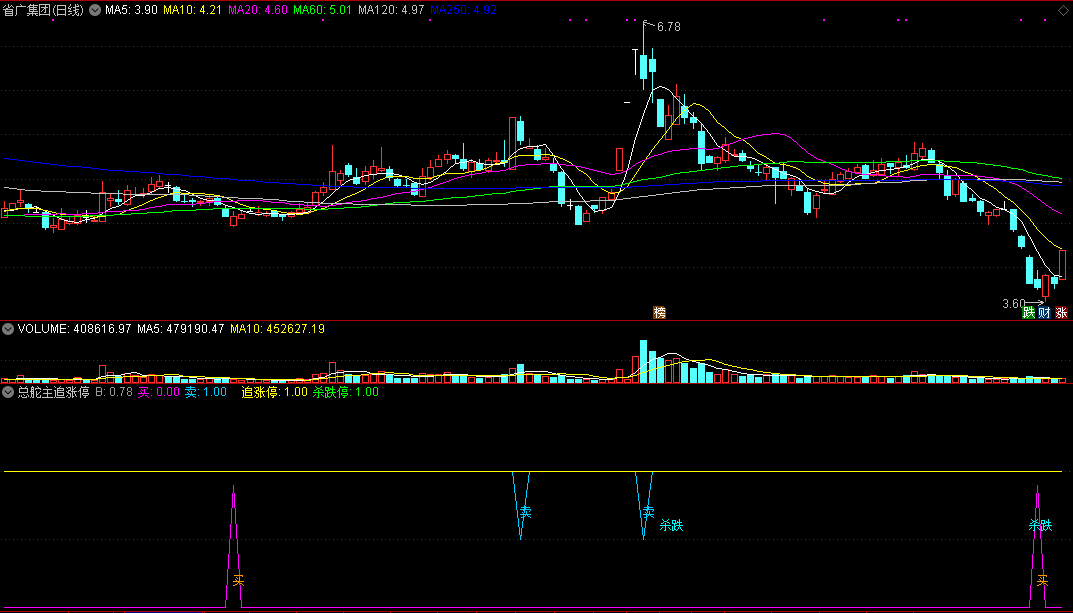Click the yellow MA10 label in header
This screenshot has height=613, width=1073.
192,10
